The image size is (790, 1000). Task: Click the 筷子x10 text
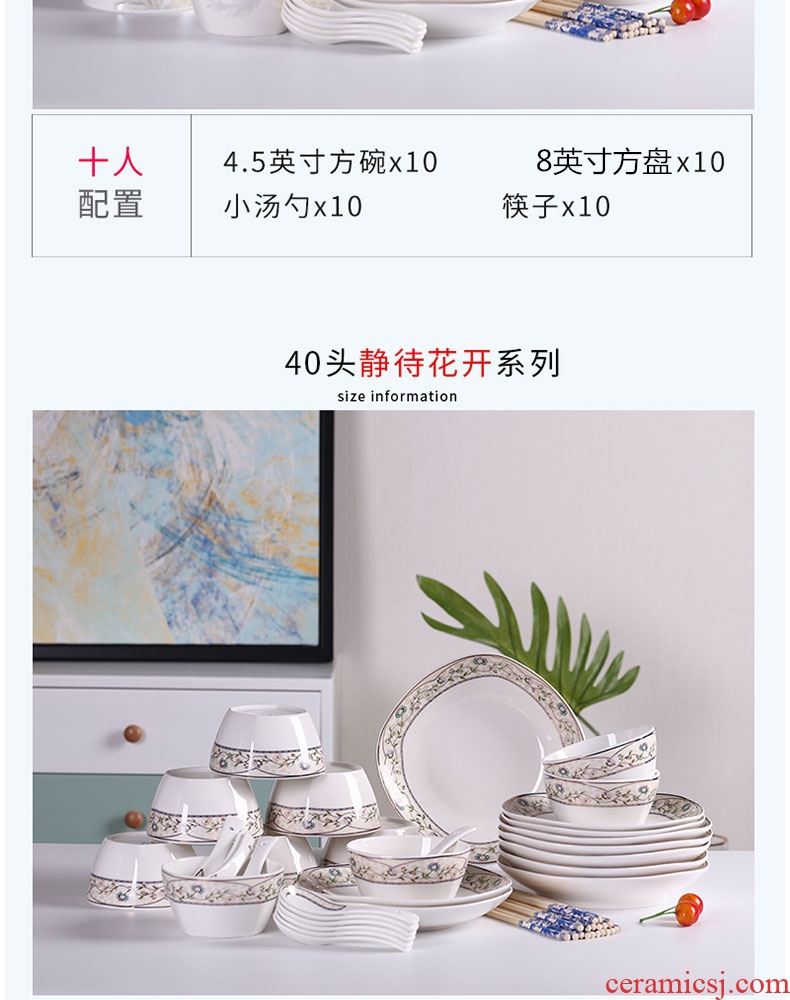pyautogui.click(x=556, y=206)
